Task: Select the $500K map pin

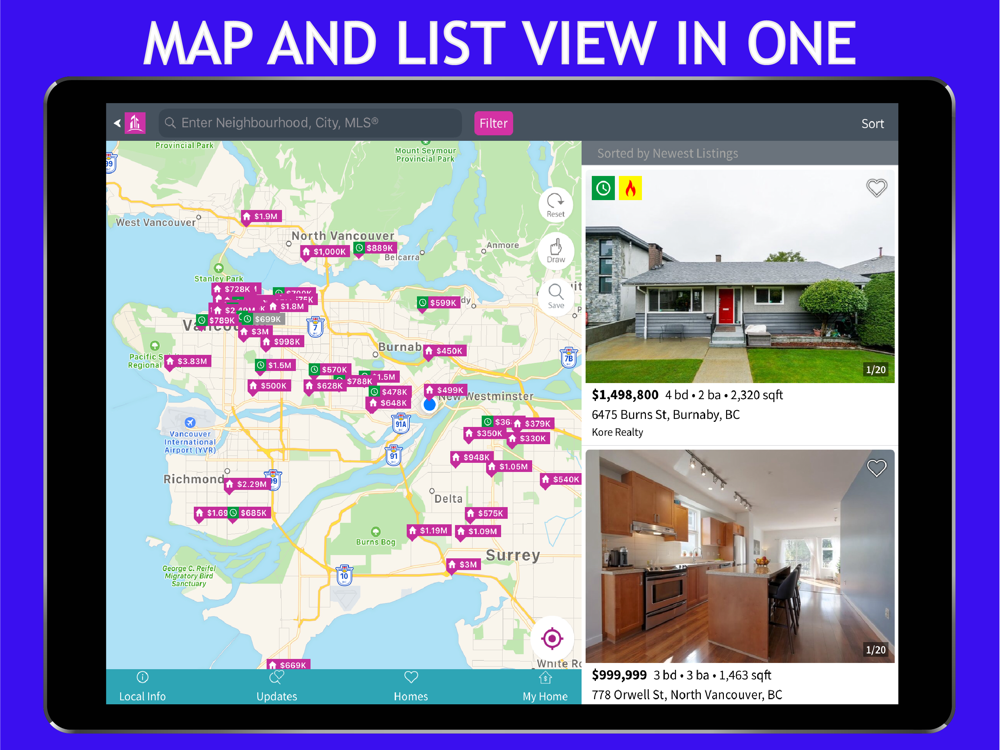Action: coord(269,386)
